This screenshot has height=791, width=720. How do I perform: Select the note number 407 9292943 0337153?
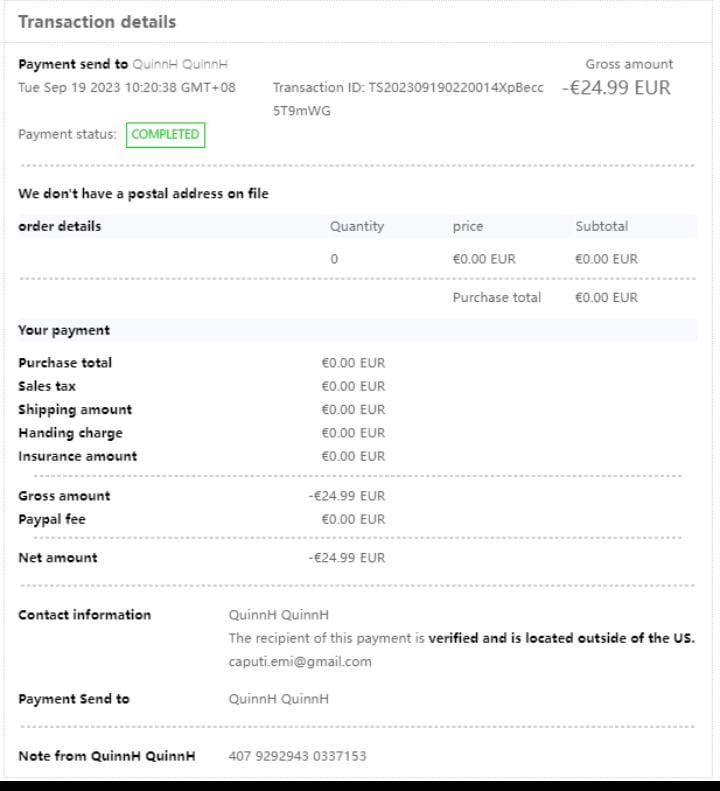point(297,756)
